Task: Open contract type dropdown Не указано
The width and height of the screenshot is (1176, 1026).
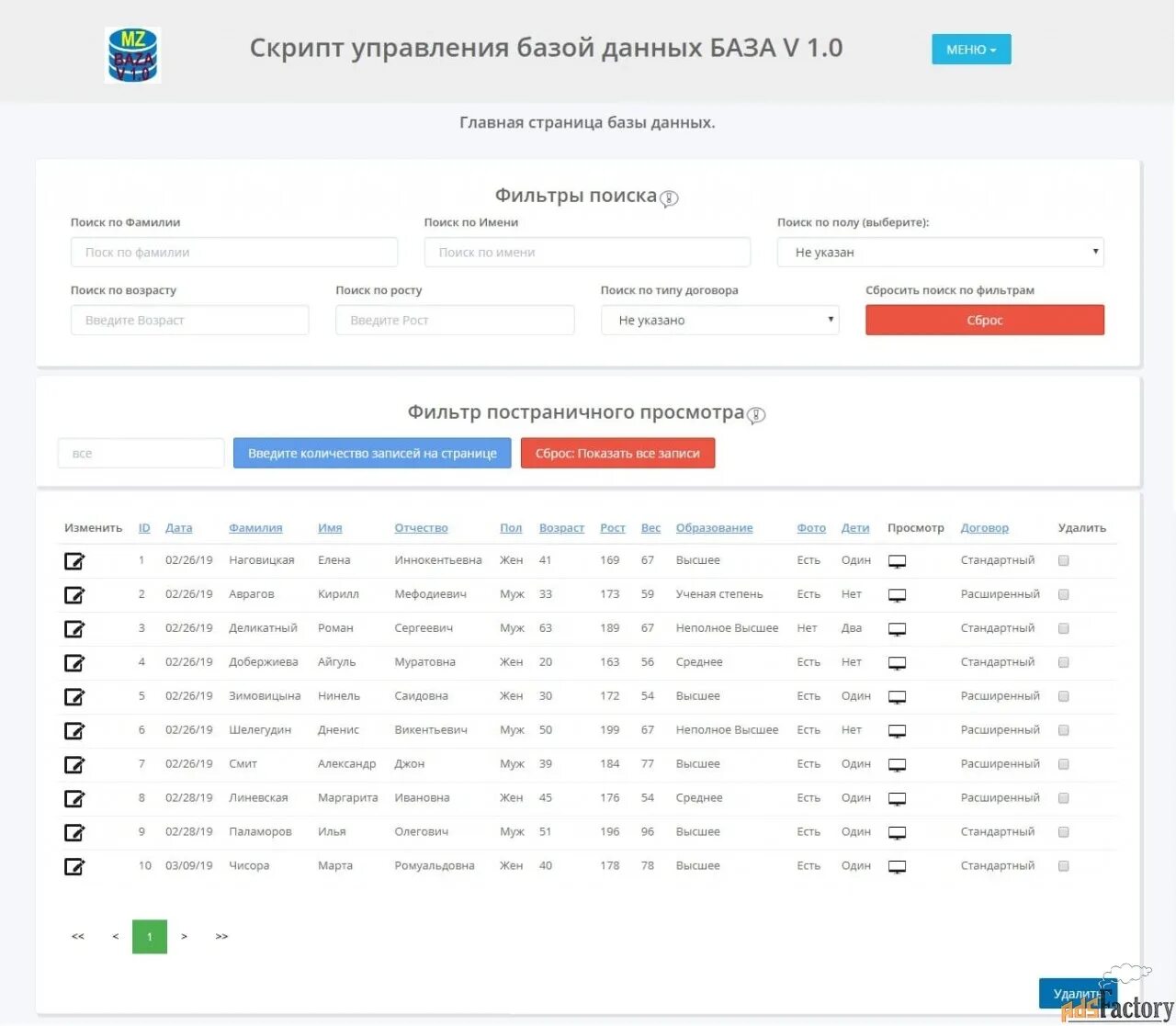Action: [719, 321]
